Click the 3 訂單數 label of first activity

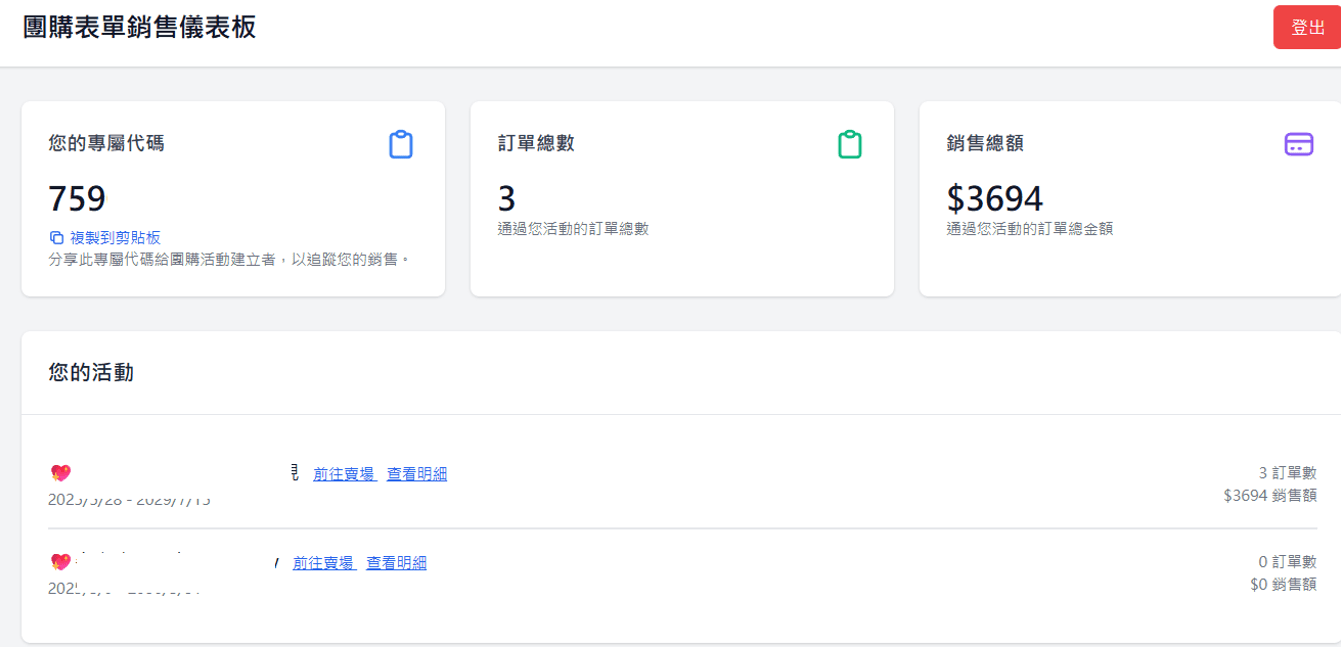1287,473
